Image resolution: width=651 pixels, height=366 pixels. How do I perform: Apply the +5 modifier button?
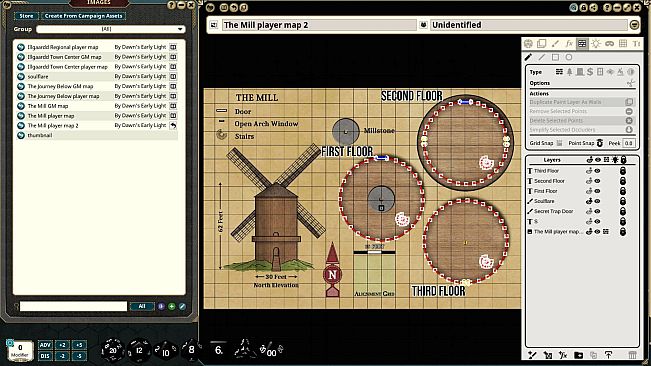(79, 345)
